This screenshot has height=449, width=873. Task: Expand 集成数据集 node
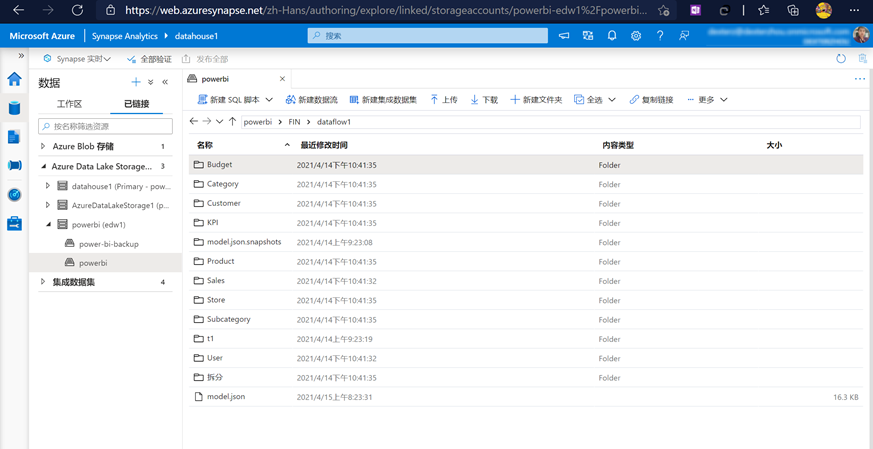point(43,282)
